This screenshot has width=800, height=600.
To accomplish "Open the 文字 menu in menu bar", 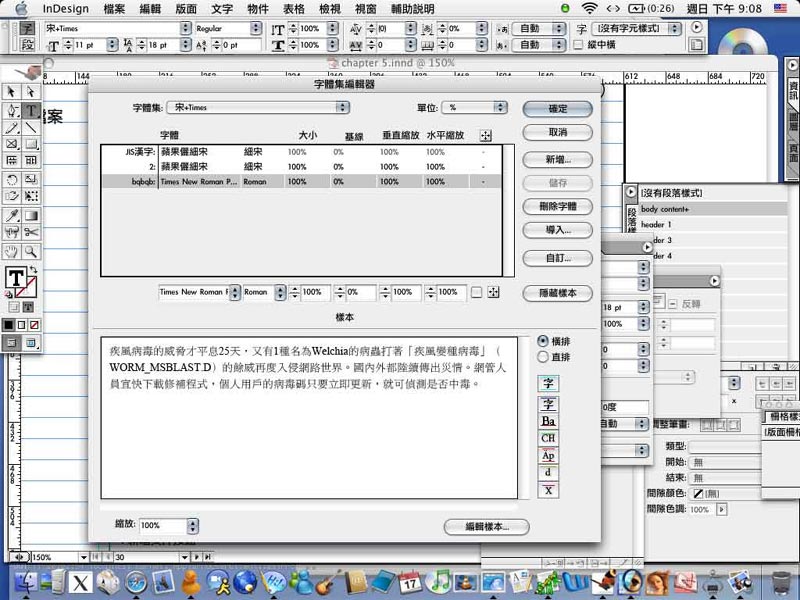I will (x=222, y=8).
